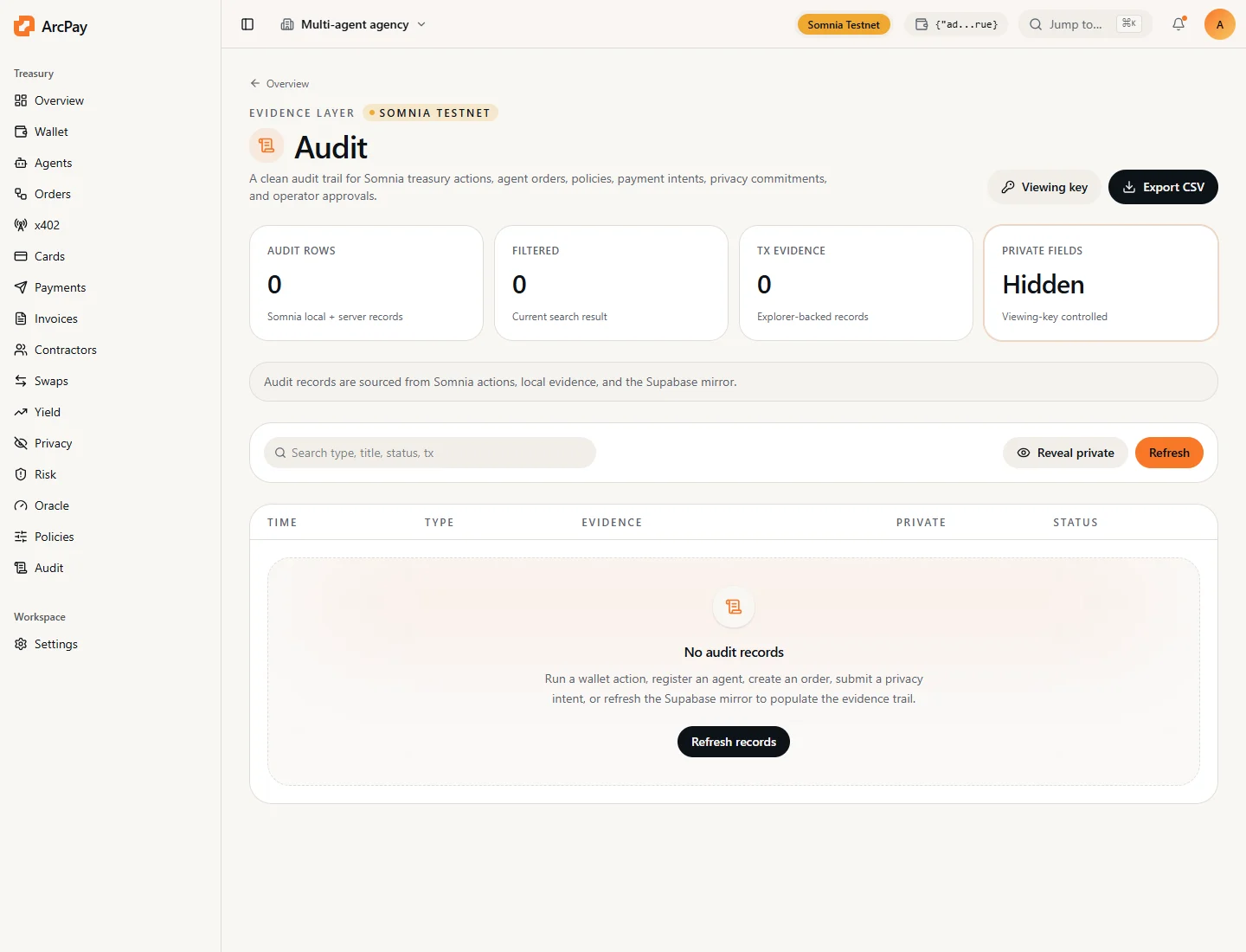
Task: Click the Orders sidebar icon
Action: 21,194
